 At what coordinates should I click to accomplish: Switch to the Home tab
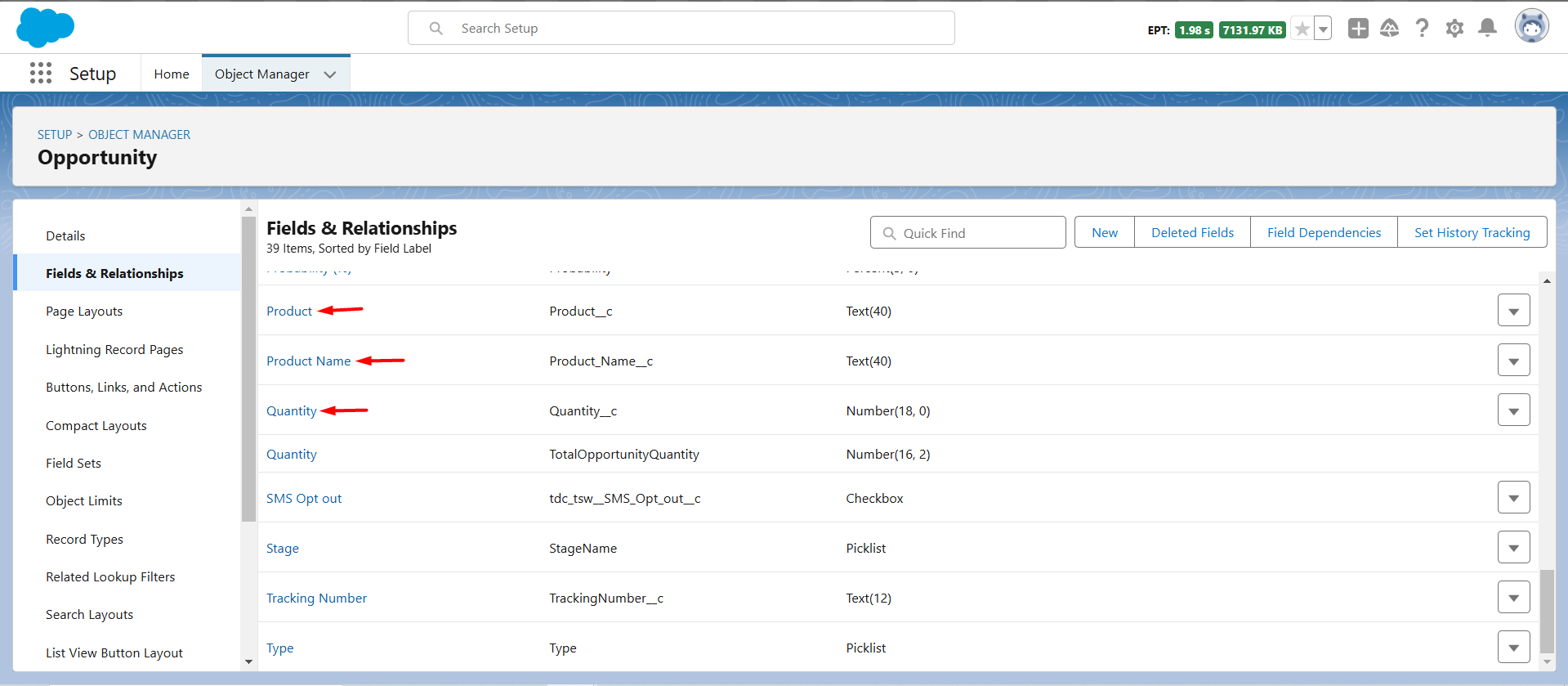coord(172,74)
